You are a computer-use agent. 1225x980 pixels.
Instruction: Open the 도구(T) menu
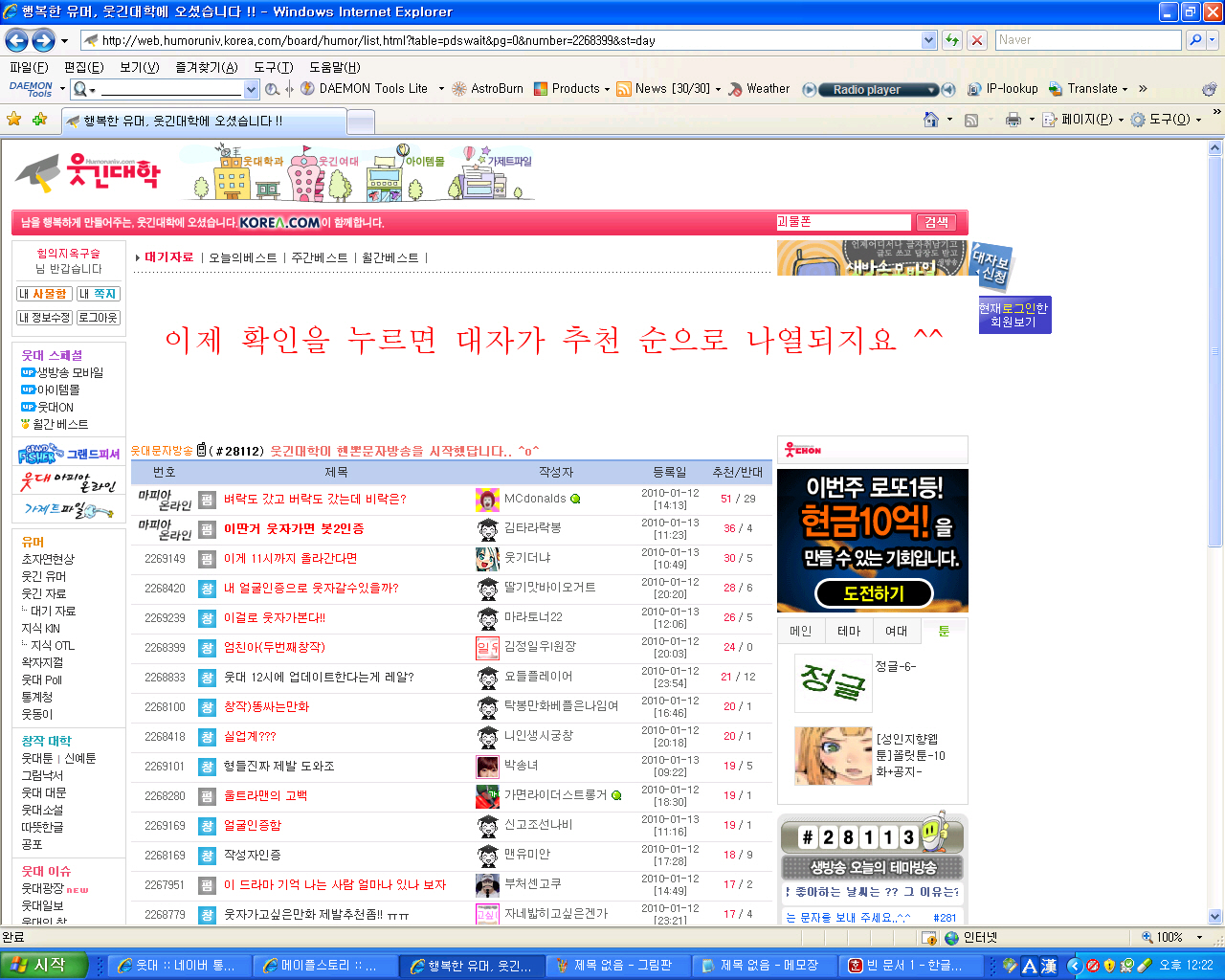point(274,67)
